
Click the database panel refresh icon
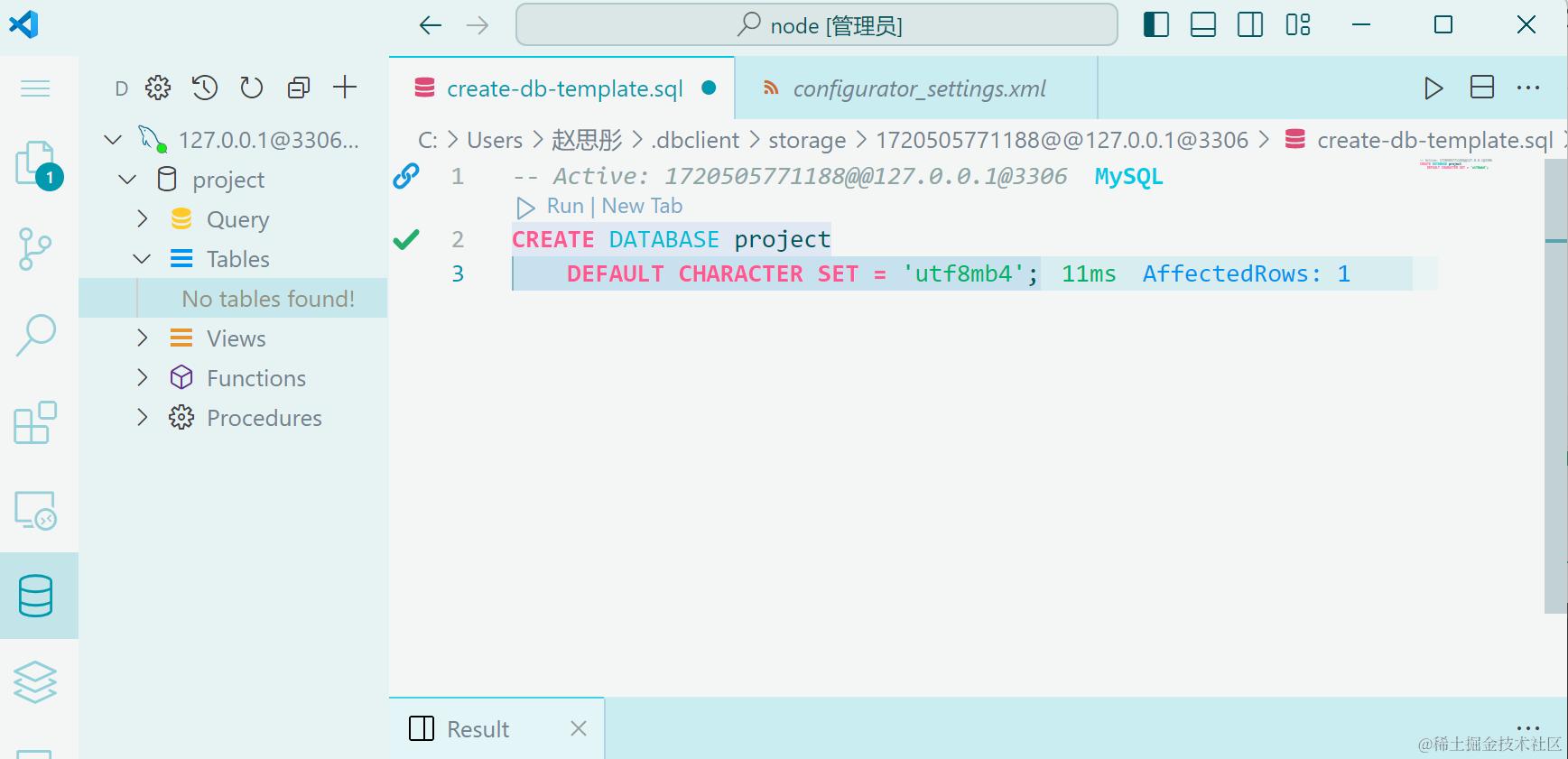[x=252, y=88]
